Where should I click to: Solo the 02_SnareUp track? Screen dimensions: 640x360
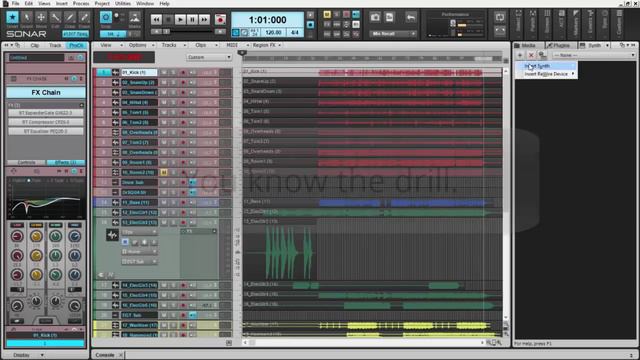point(173,82)
